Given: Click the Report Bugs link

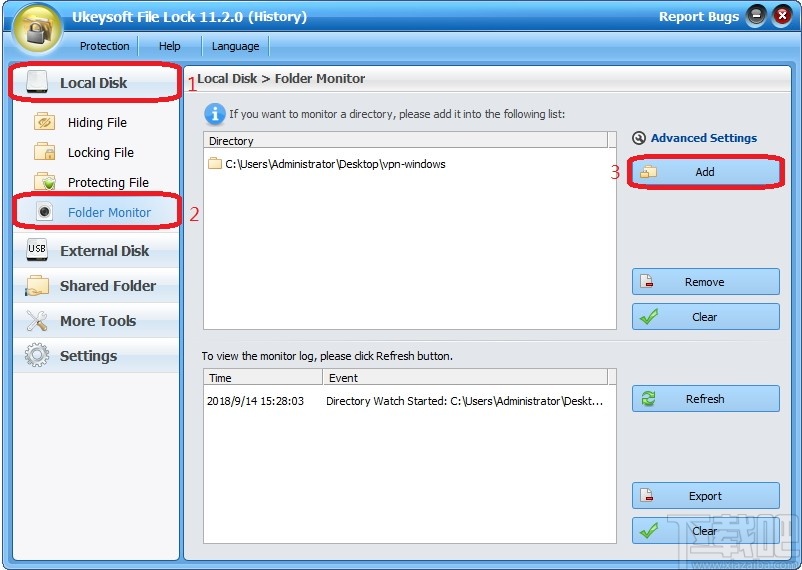Looking at the screenshot, I should click(699, 16).
